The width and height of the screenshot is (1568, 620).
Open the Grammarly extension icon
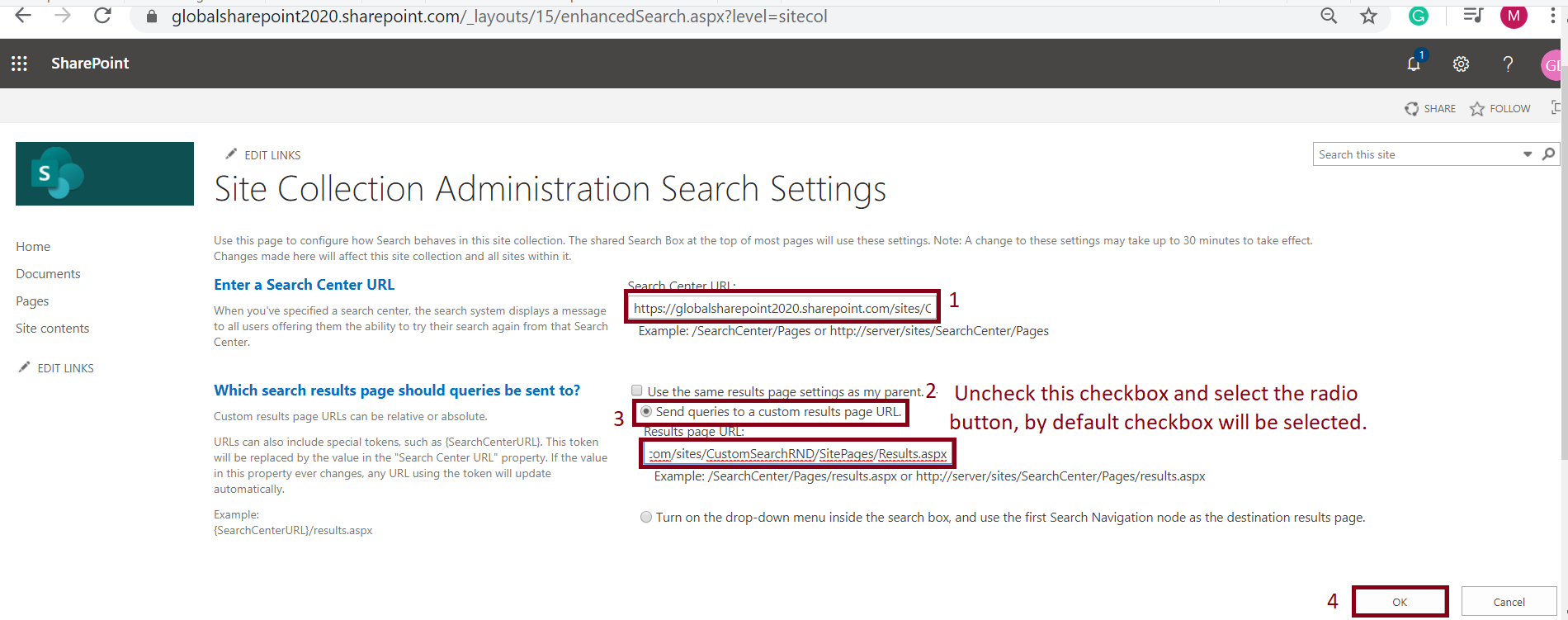tap(1419, 16)
